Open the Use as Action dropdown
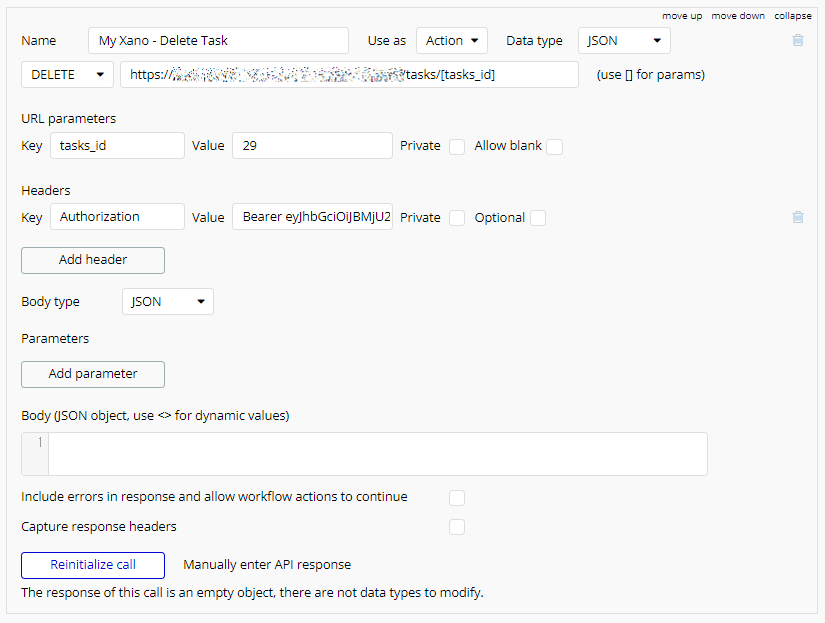Viewport: 825px width, 623px height. (x=451, y=41)
